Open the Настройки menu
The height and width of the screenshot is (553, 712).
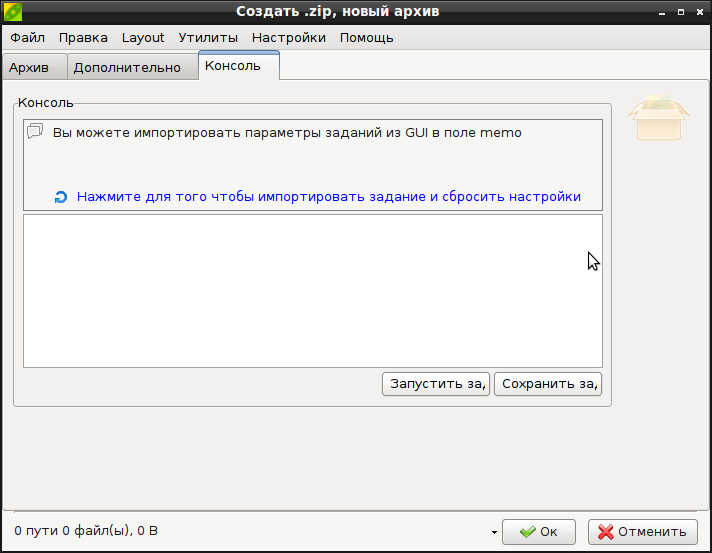289,38
